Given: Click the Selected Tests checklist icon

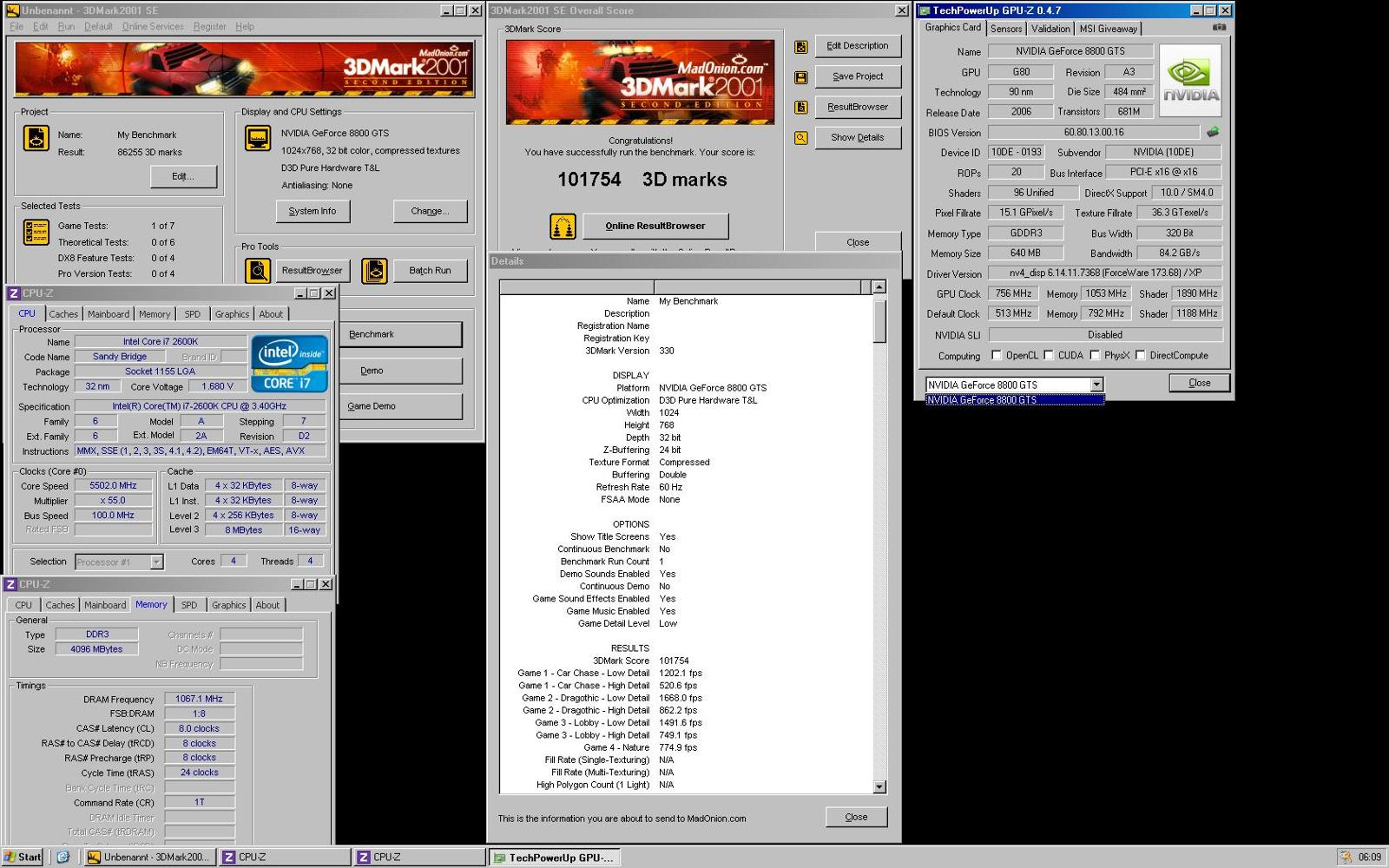Looking at the screenshot, I should click(x=36, y=233).
